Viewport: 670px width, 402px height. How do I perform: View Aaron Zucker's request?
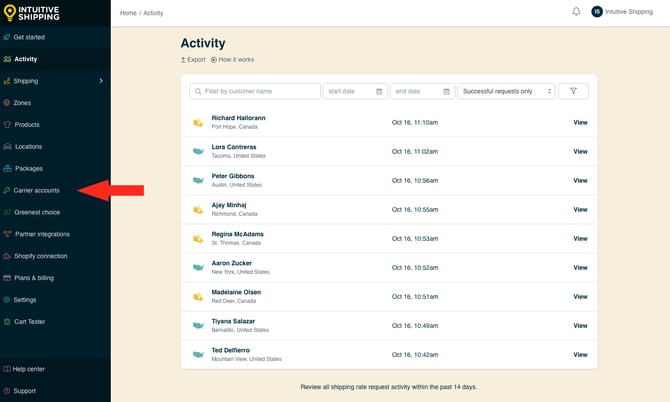(580, 267)
